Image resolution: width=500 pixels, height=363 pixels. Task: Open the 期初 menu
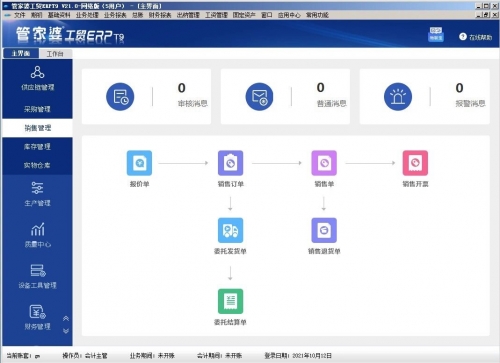36,15
